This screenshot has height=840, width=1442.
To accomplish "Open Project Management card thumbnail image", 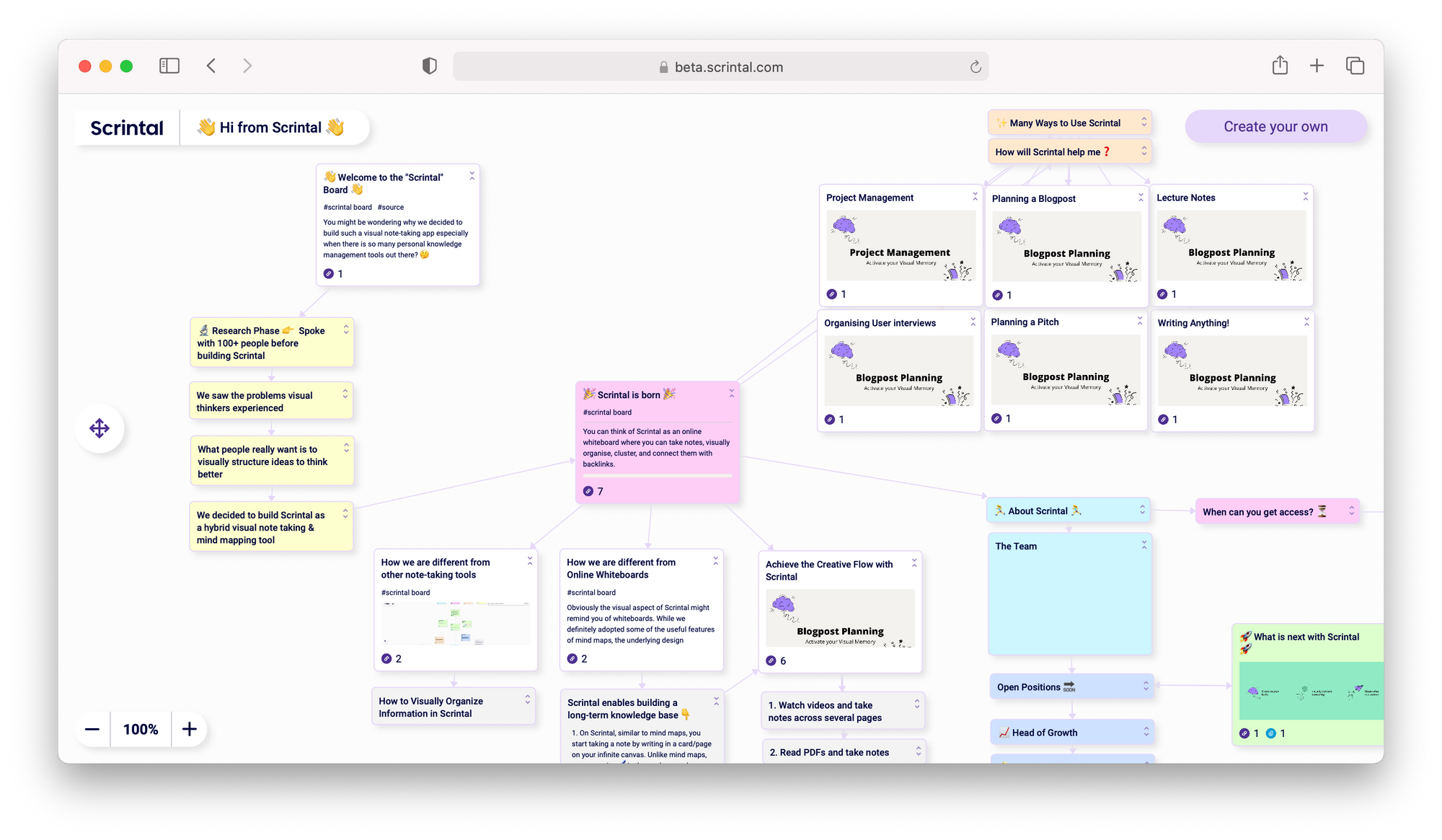I will coord(900,245).
